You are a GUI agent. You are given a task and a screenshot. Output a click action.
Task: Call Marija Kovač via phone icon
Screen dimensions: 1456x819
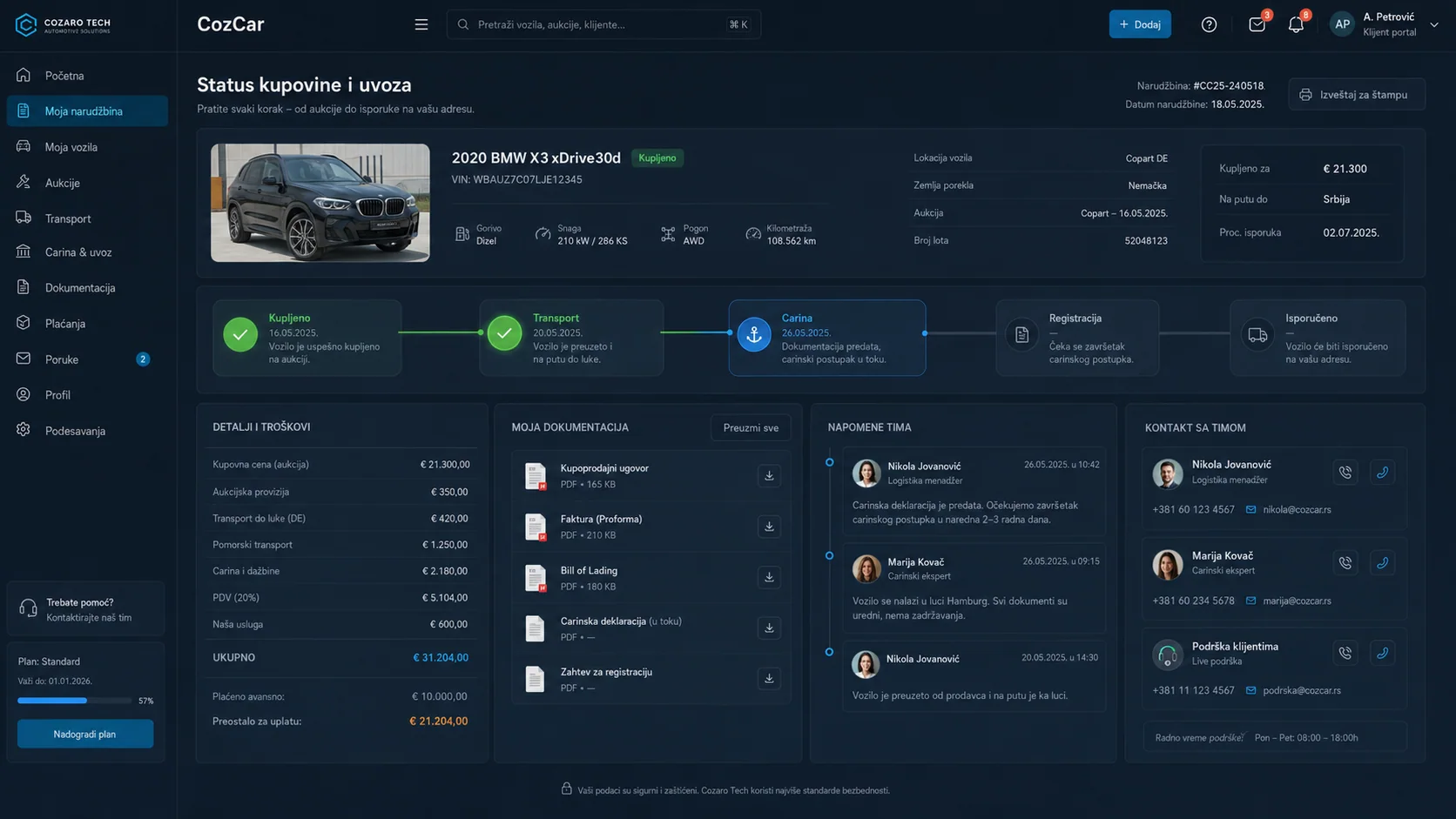[x=1345, y=562]
